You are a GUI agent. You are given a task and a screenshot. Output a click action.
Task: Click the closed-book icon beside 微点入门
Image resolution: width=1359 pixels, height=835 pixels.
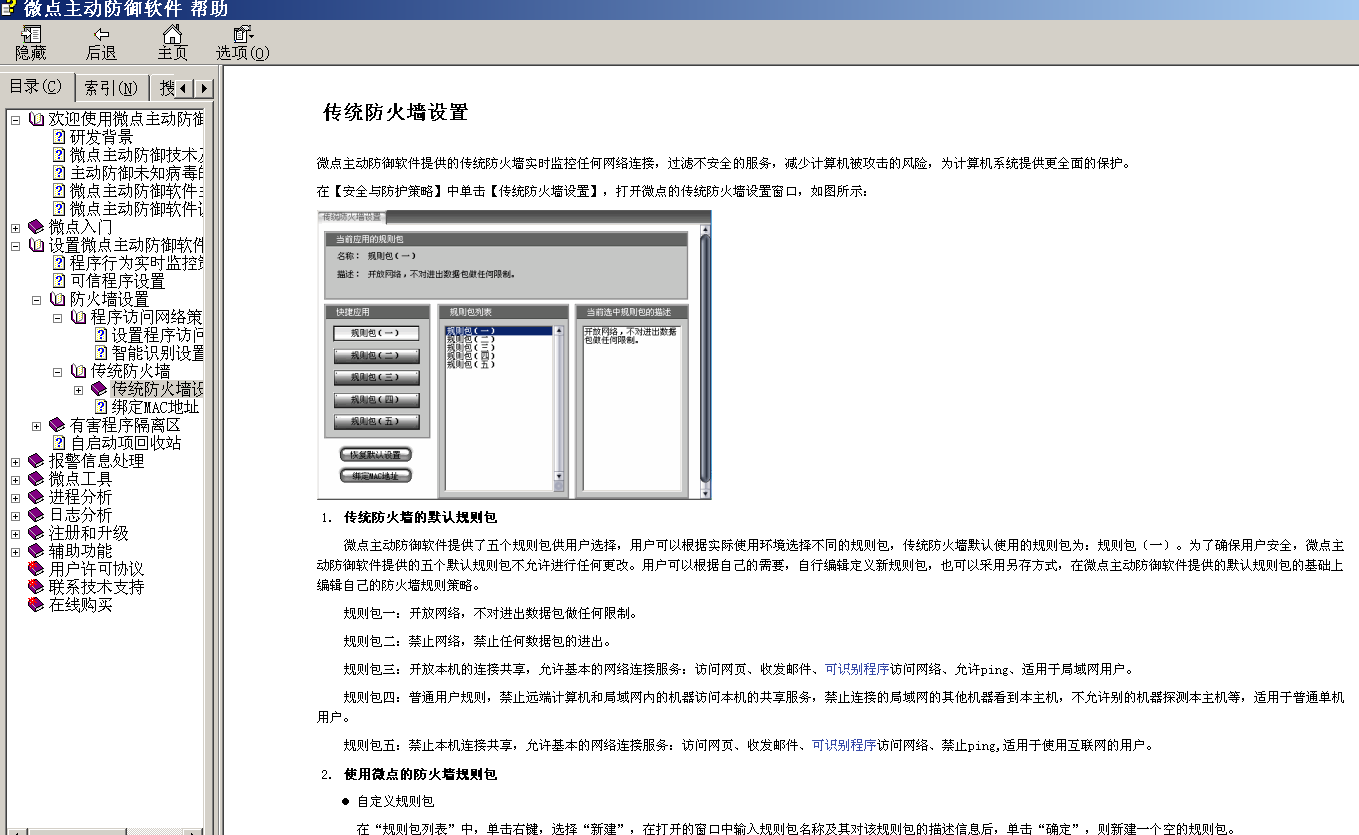click(36, 227)
